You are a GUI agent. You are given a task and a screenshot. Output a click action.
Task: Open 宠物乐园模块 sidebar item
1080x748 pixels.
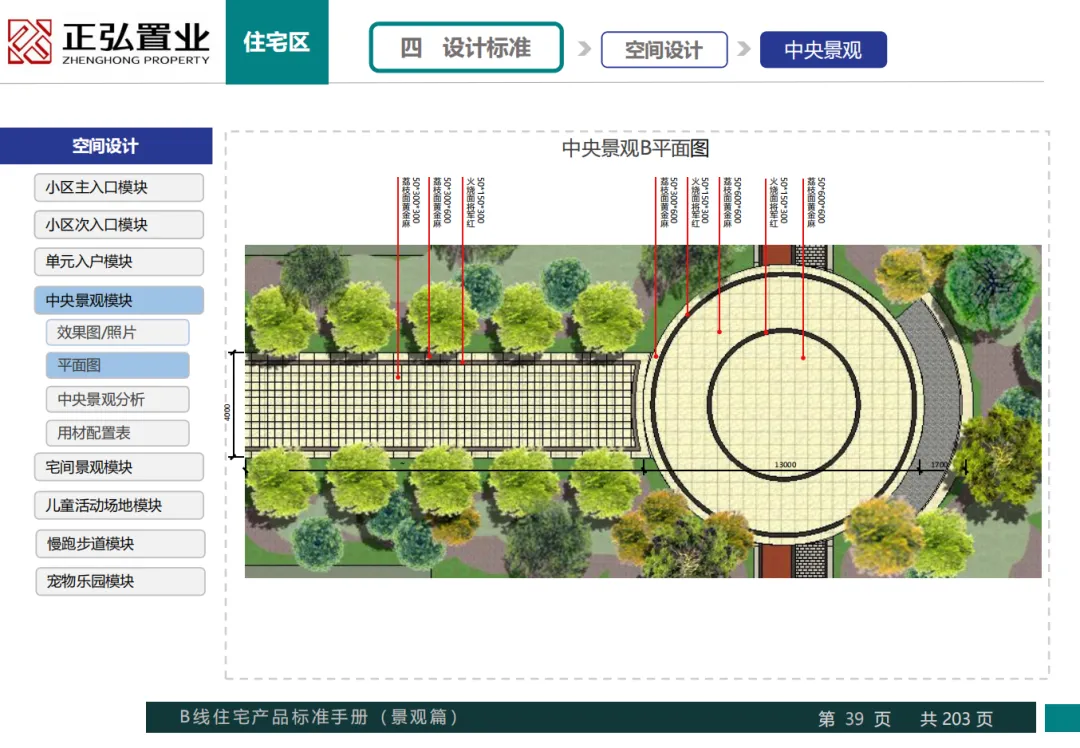[x=121, y=581]
